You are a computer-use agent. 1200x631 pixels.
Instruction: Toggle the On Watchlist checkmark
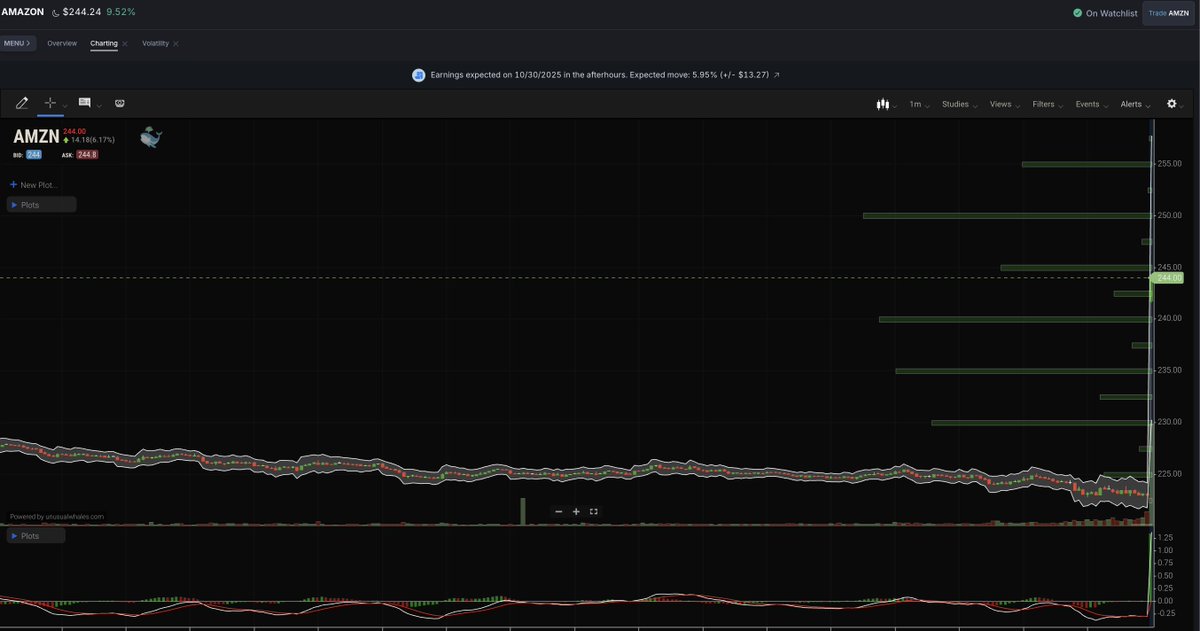coord(1077,13)
